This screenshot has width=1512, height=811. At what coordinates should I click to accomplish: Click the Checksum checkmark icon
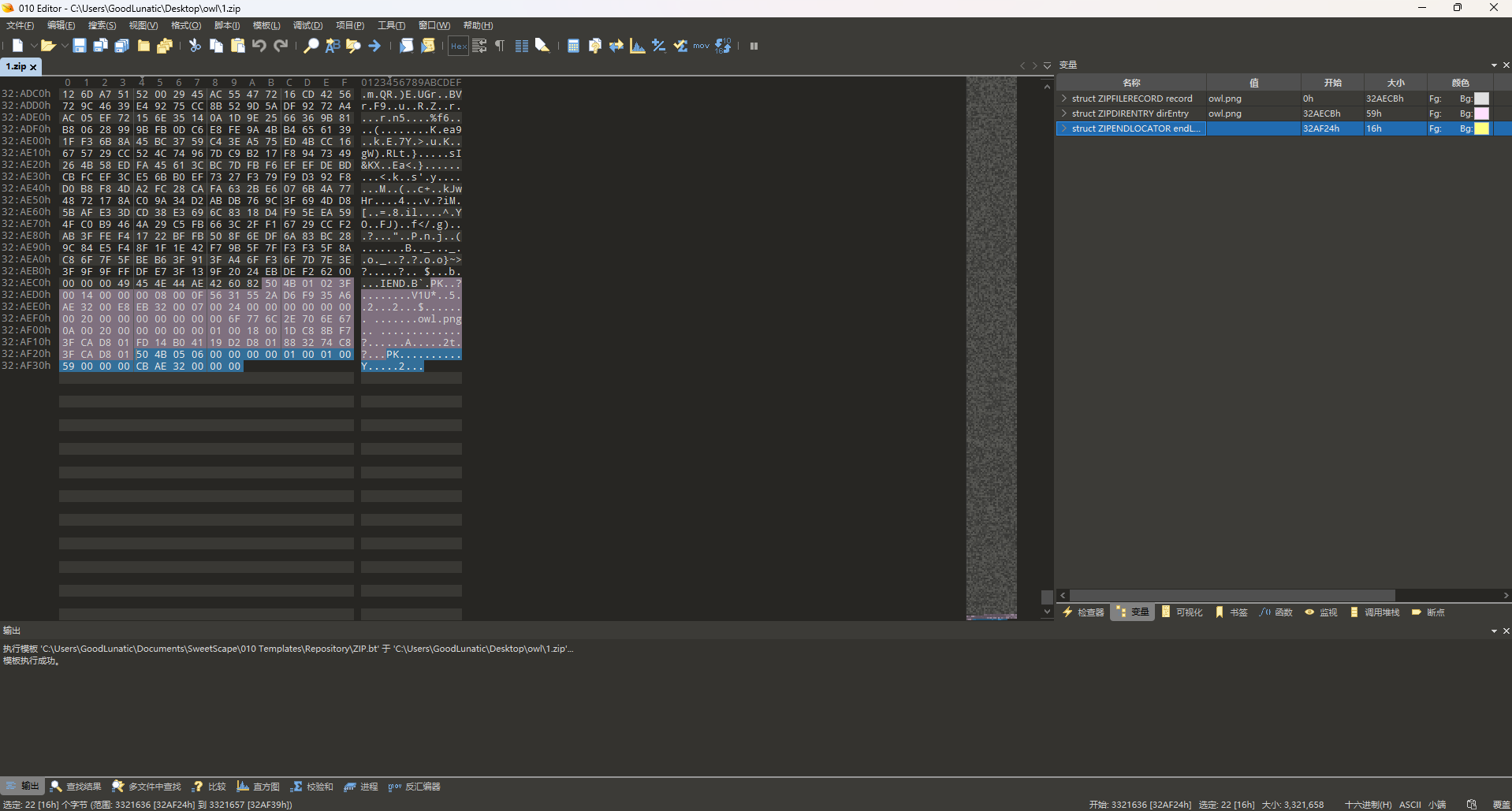point(680,46)
